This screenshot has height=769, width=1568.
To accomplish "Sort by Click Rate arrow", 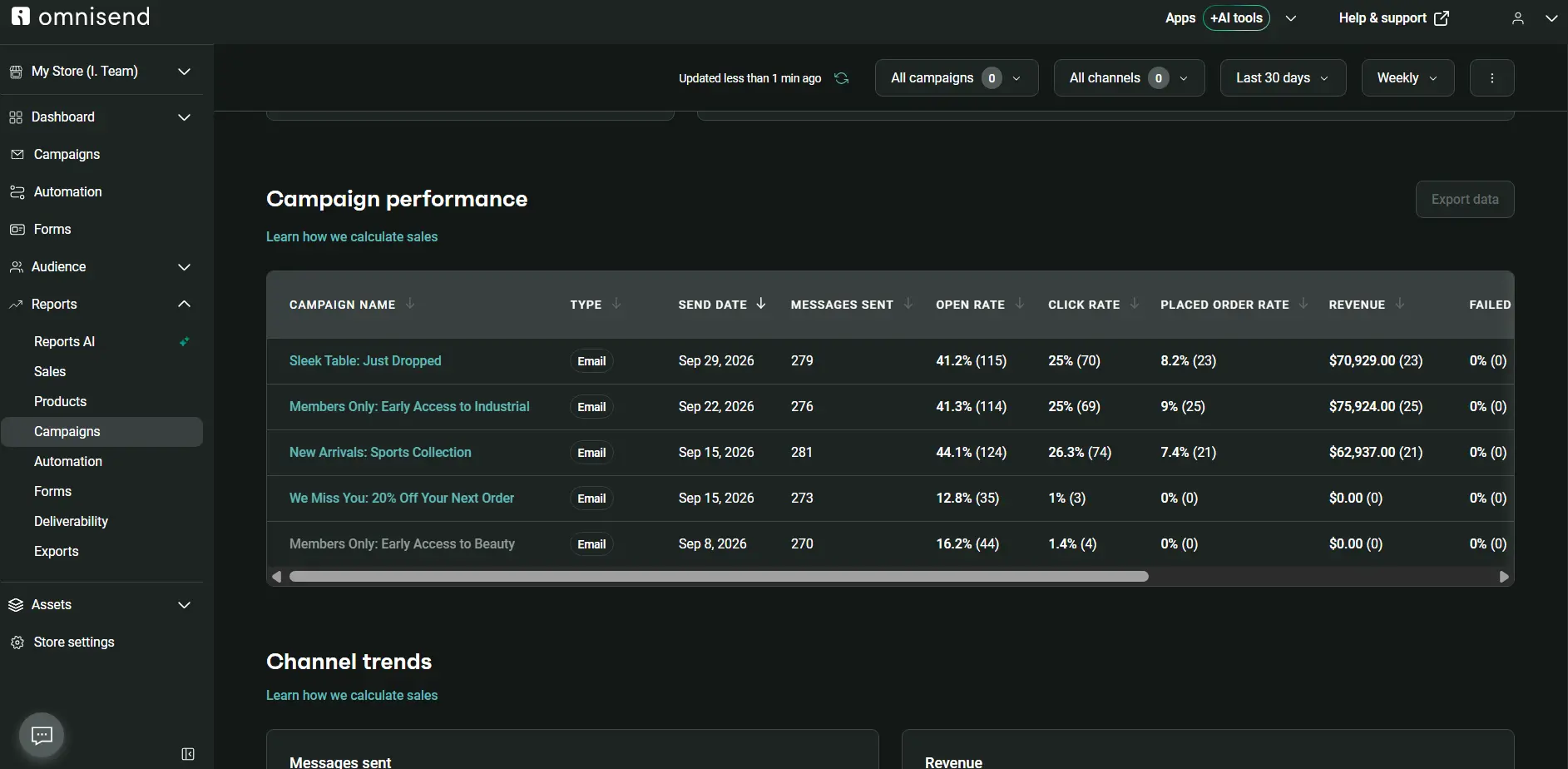I will 1135,304.
